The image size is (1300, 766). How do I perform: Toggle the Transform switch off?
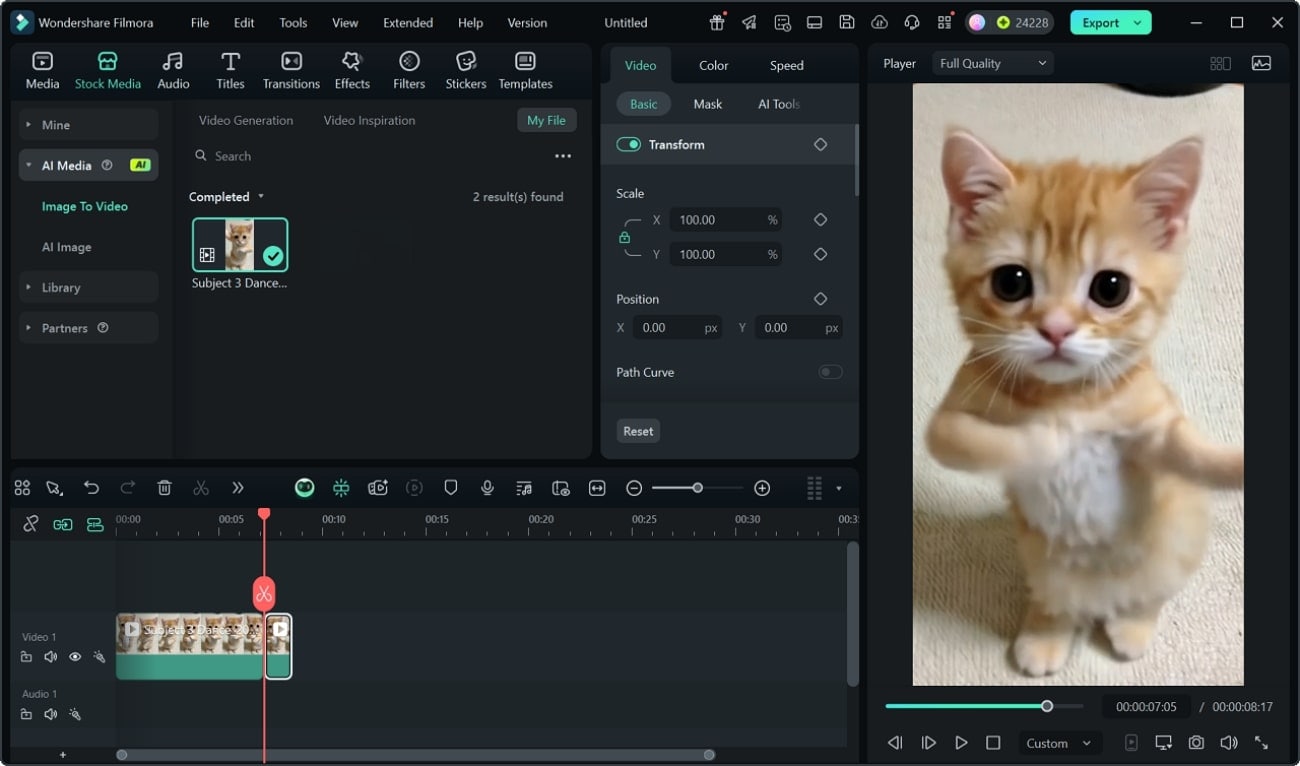[628, 145]
